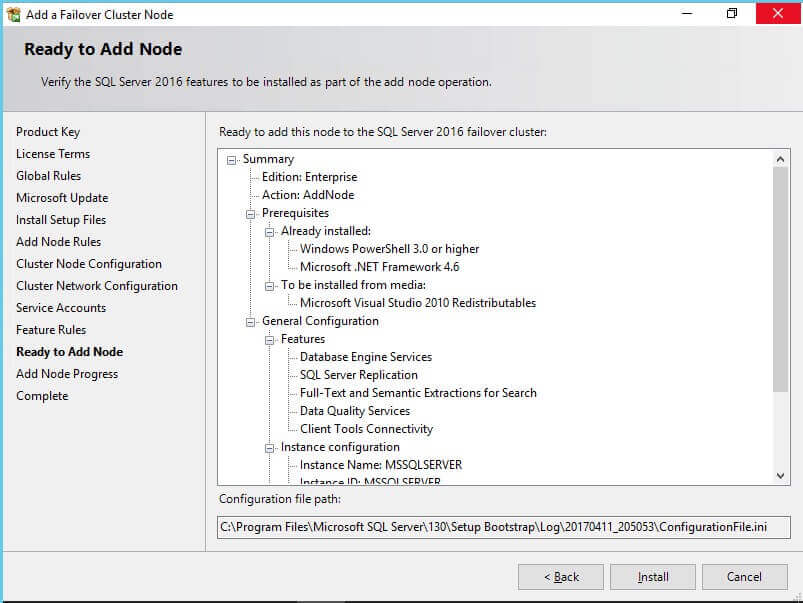Collapse the Instance configuration node
The image size is (803, 603).
pyautogui.click(x=269, y=448)
